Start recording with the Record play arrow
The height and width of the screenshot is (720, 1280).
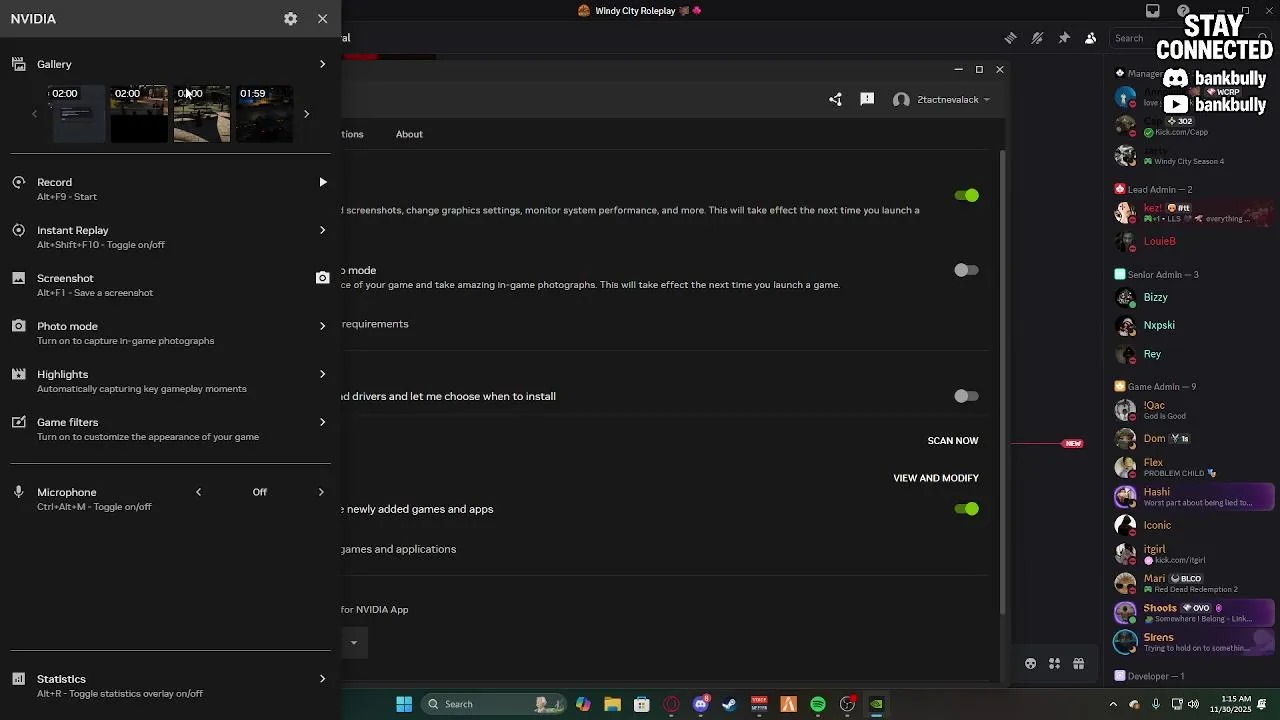(x=322, y=182)
